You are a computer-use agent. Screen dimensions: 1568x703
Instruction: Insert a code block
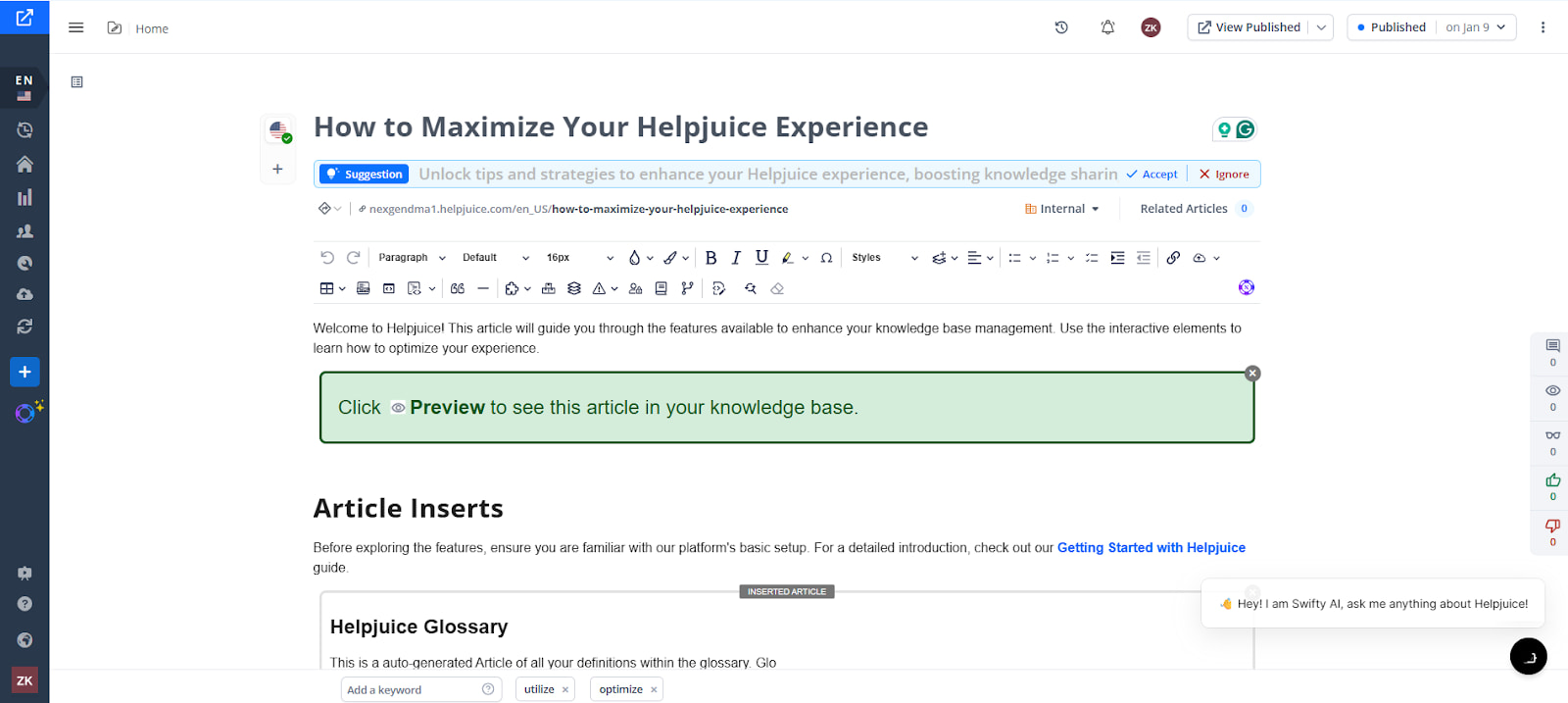coord(389,288)
